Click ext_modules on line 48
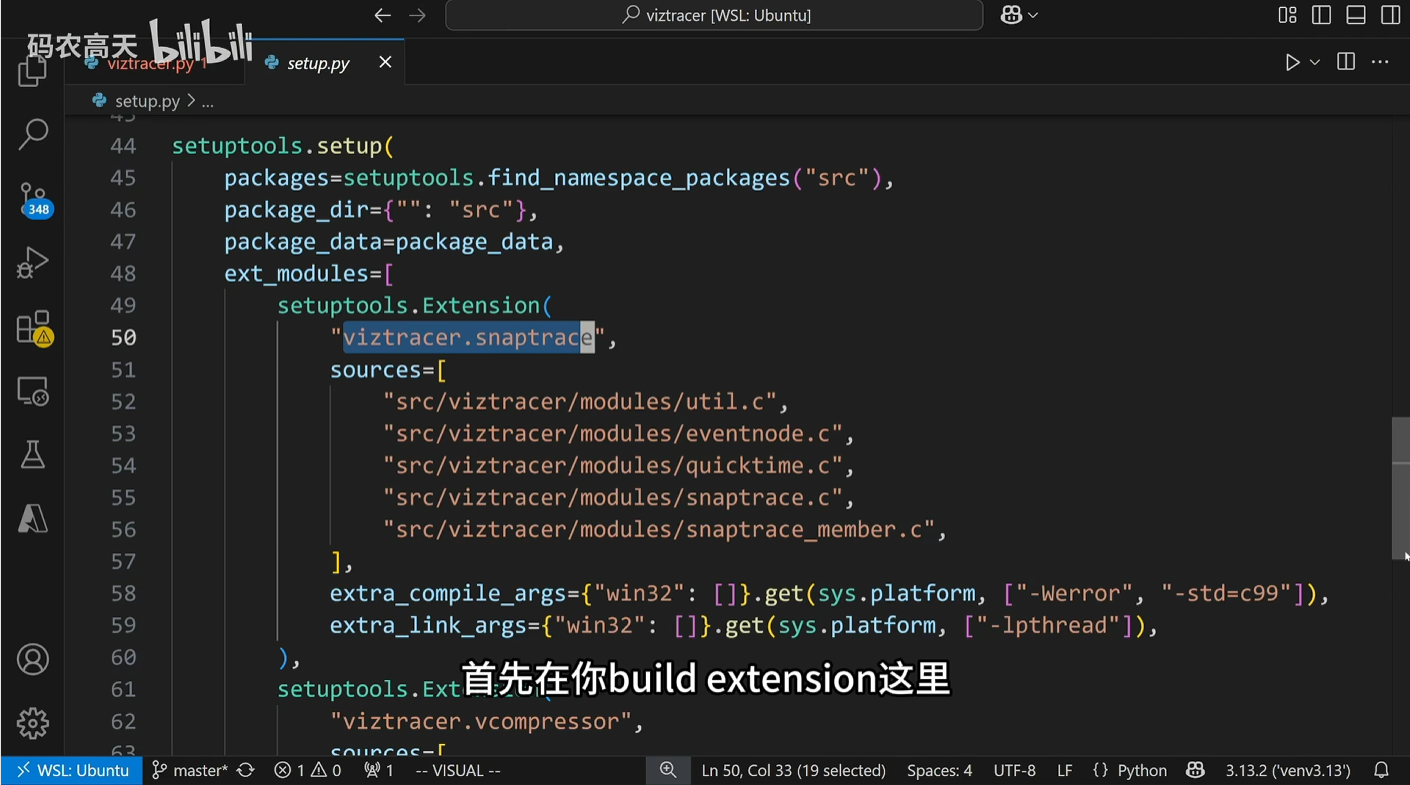 coord(297,274)
